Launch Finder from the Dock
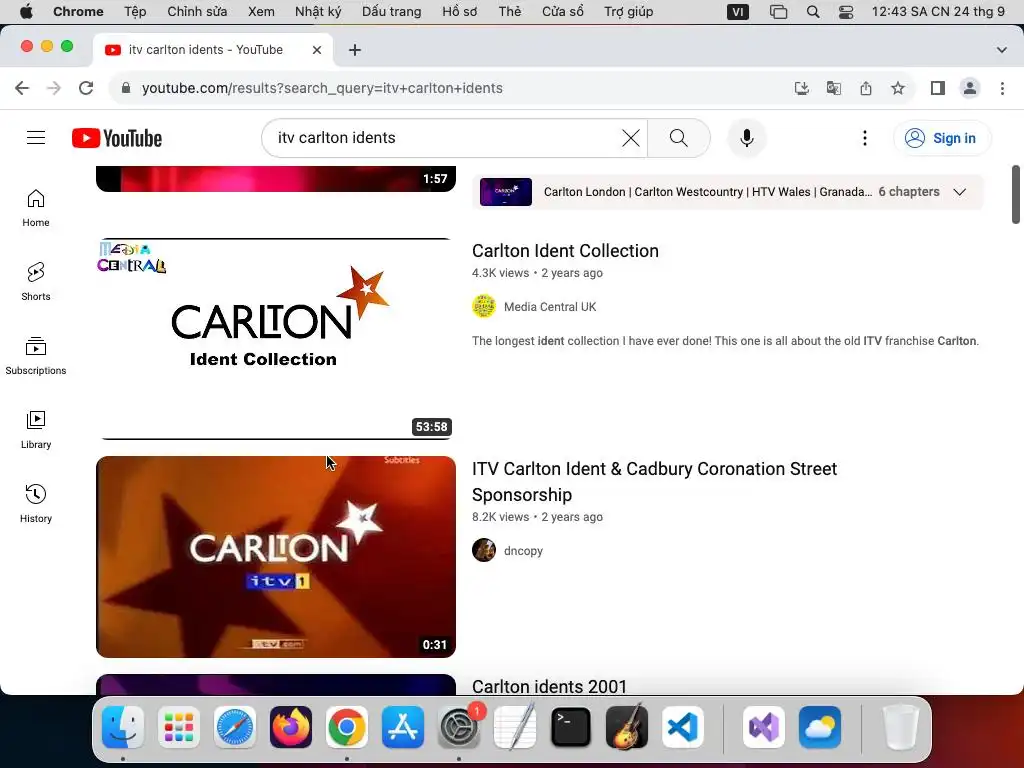This screenshot has width=1024, height=768. click(123, 727)
